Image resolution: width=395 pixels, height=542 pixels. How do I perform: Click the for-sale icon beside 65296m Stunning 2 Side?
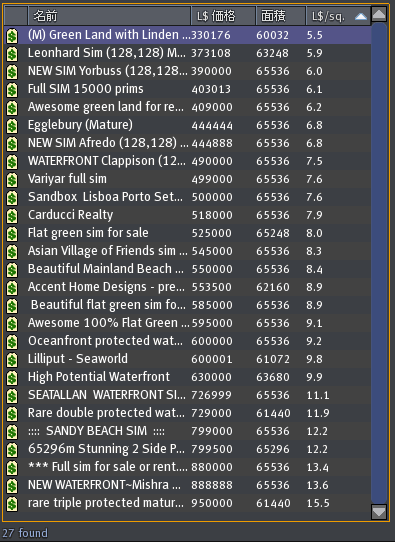coord(12,450)
